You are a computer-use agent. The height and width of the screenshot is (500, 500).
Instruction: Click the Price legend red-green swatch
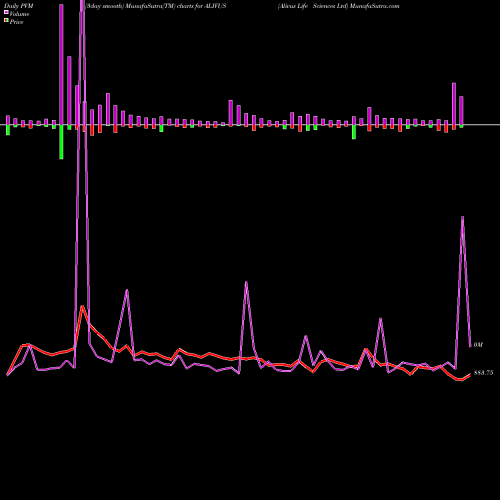[6, 21]
